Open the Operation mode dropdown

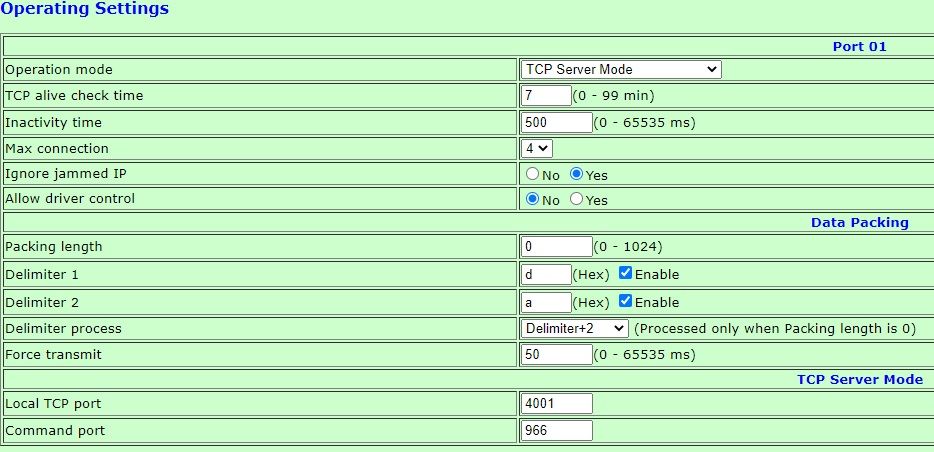(621, 69)
